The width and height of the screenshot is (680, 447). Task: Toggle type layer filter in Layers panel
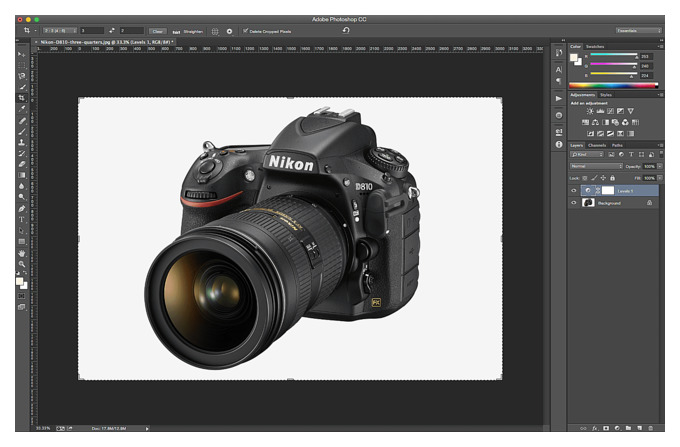[631, 154]
